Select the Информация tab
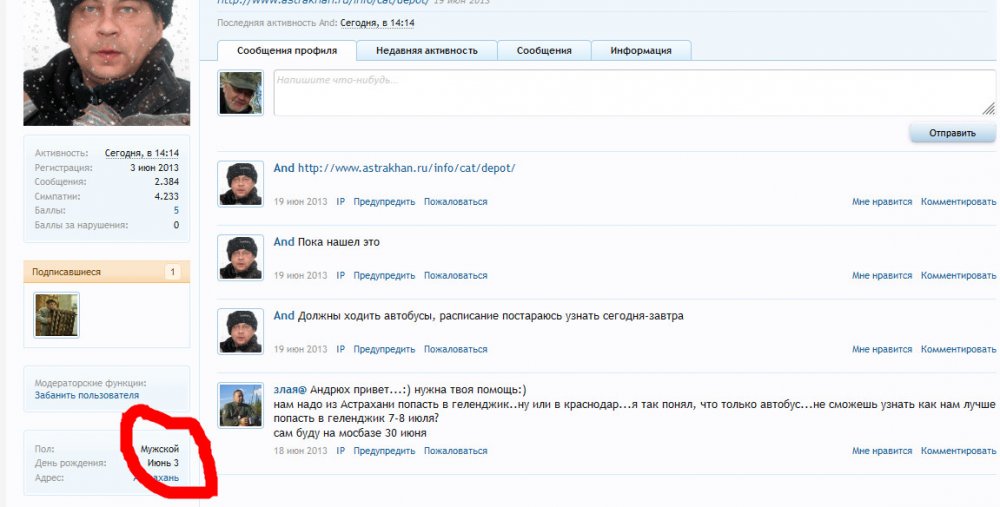 tap(640, 50)
